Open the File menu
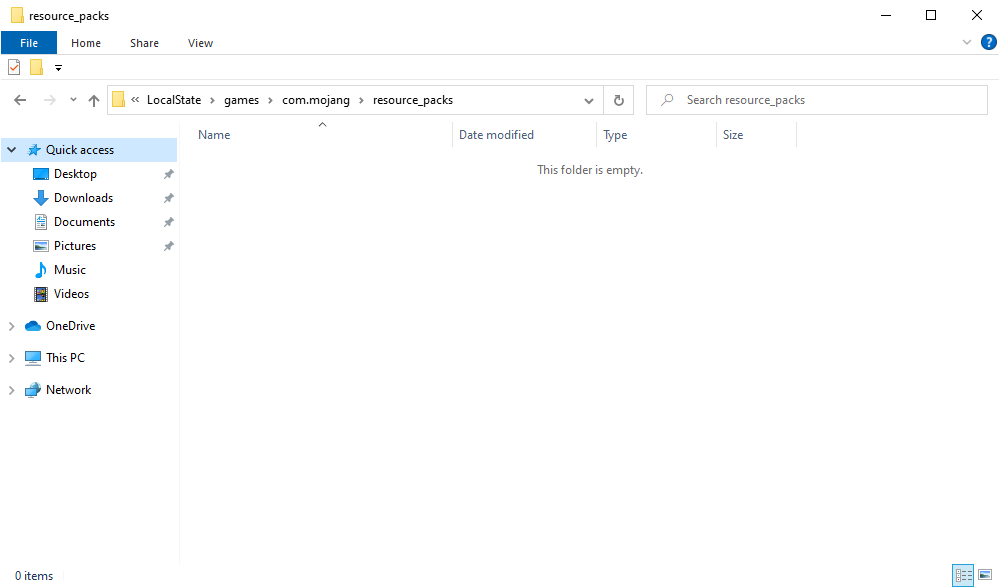 (x=29, y=43)
